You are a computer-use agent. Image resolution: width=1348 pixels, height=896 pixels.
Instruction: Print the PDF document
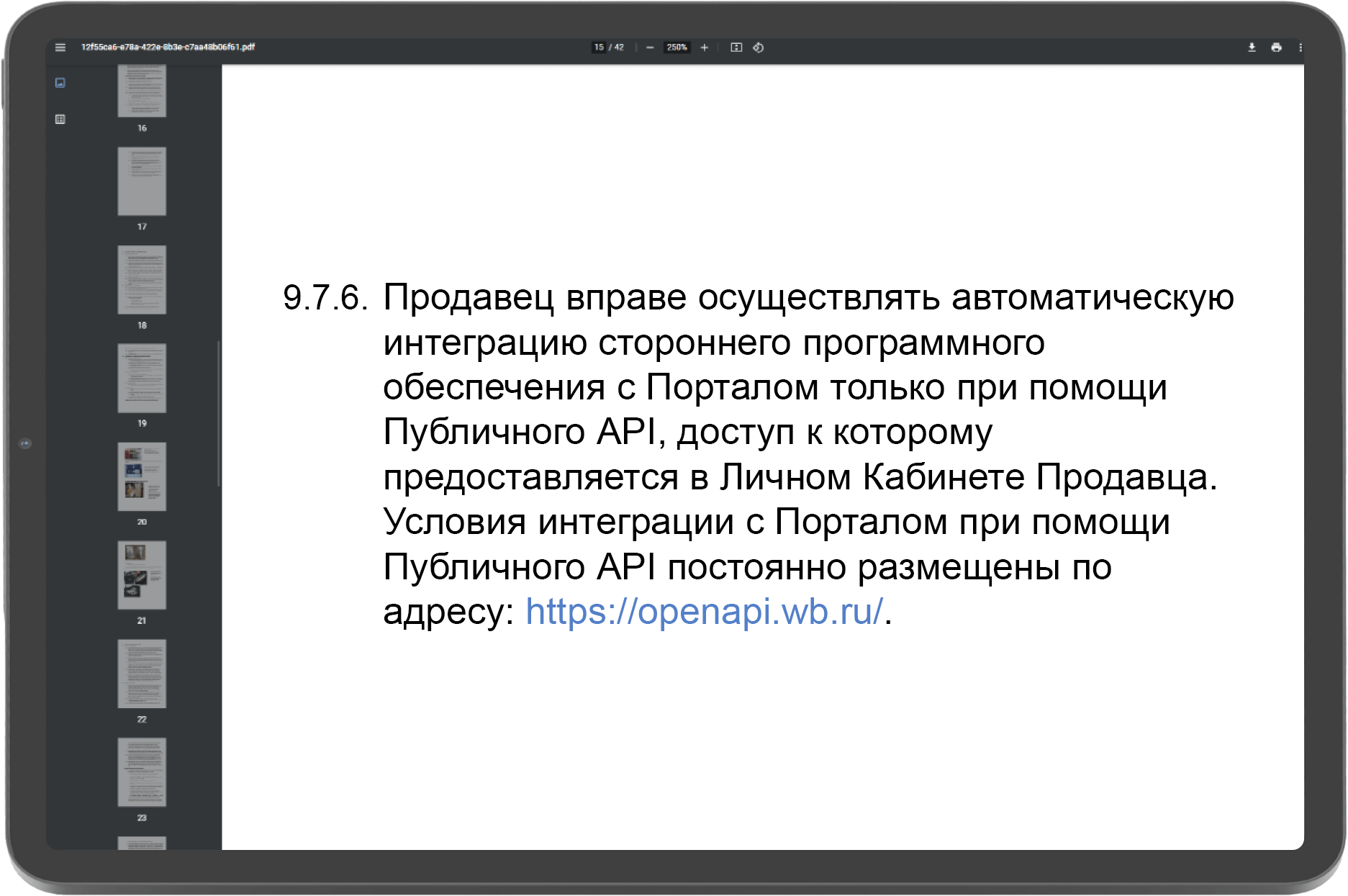pos(1276,47)
